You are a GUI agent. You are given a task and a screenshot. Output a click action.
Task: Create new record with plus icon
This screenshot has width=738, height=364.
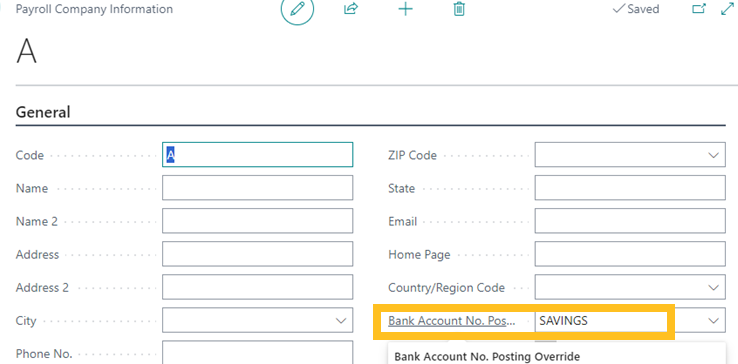pos(405,9)
